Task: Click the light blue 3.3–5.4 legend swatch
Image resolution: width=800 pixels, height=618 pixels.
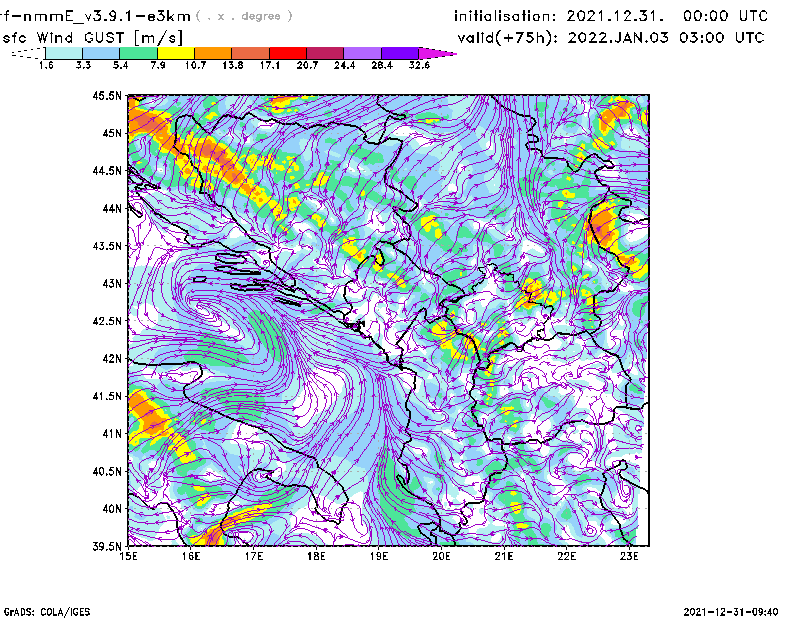Action: (101, 53)
